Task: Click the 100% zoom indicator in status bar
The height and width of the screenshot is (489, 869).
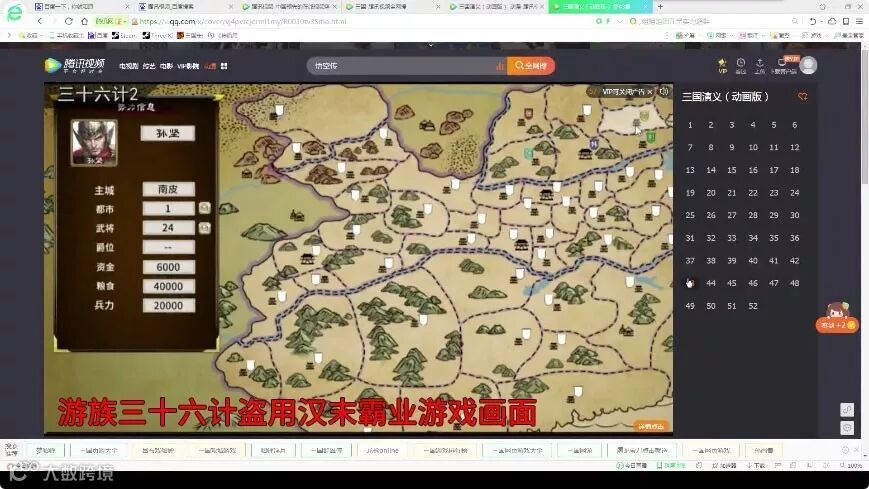Action: tap(852, 465)
